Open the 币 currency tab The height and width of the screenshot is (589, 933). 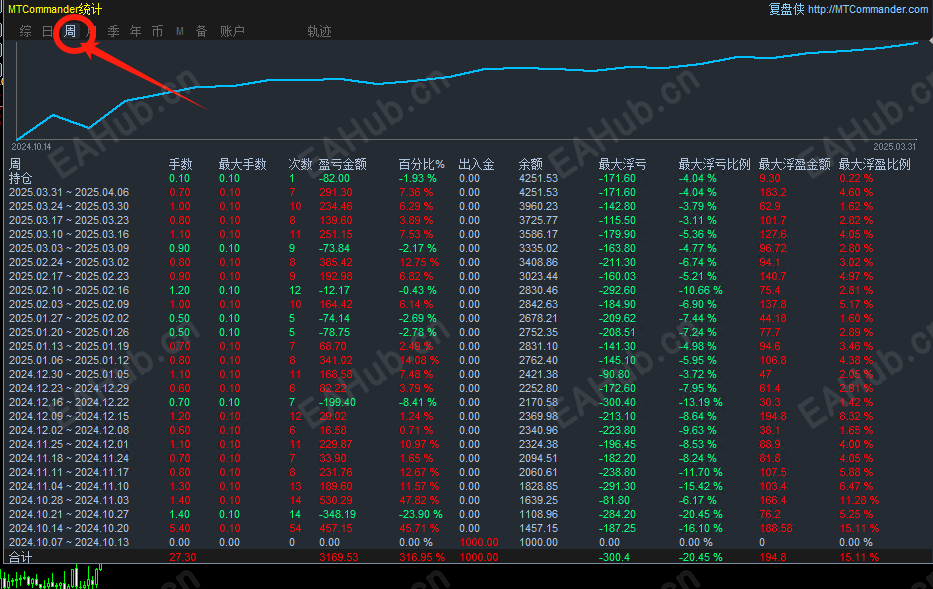(x=157, y=31)
